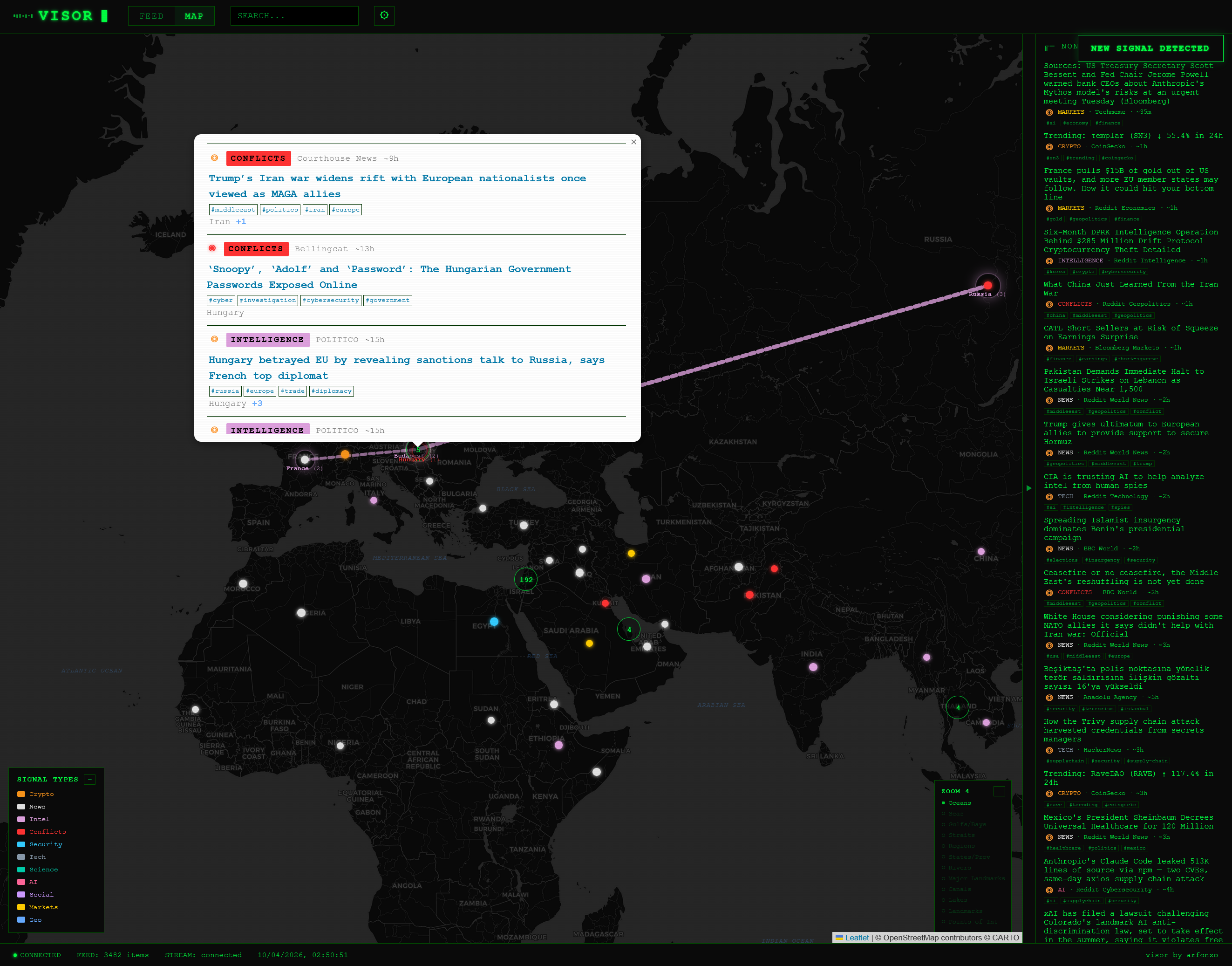Click the yellow Markets marker in Saudi Arabia
The image size is (1232, 966).
coord(589,643)
